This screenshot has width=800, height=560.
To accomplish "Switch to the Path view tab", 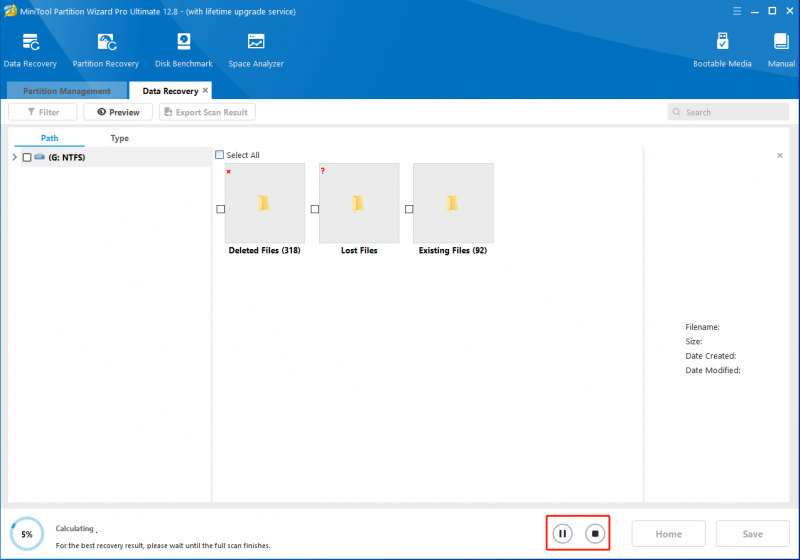I will [x=49, y=138].
